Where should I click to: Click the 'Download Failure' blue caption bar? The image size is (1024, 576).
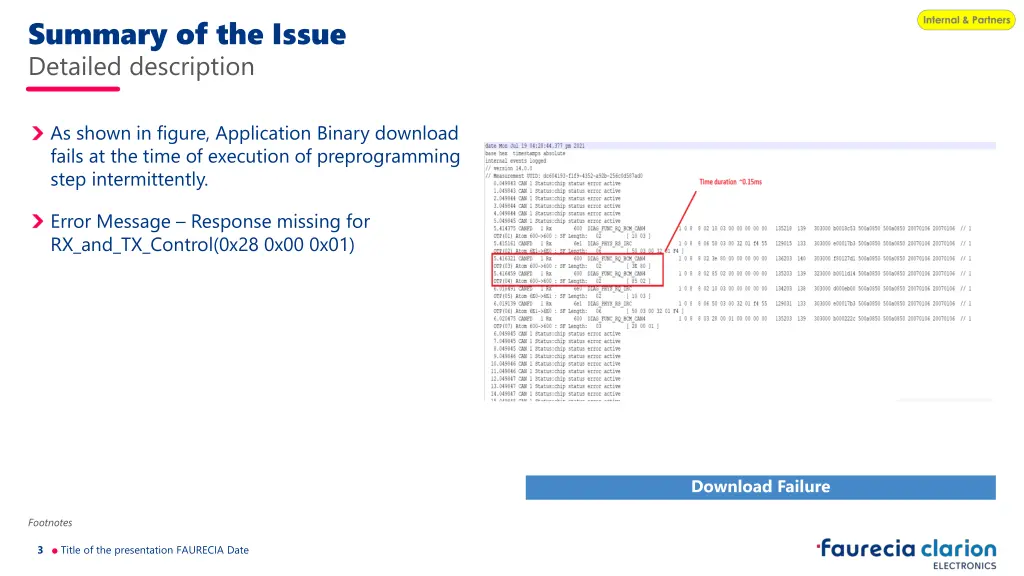point(760,487)
